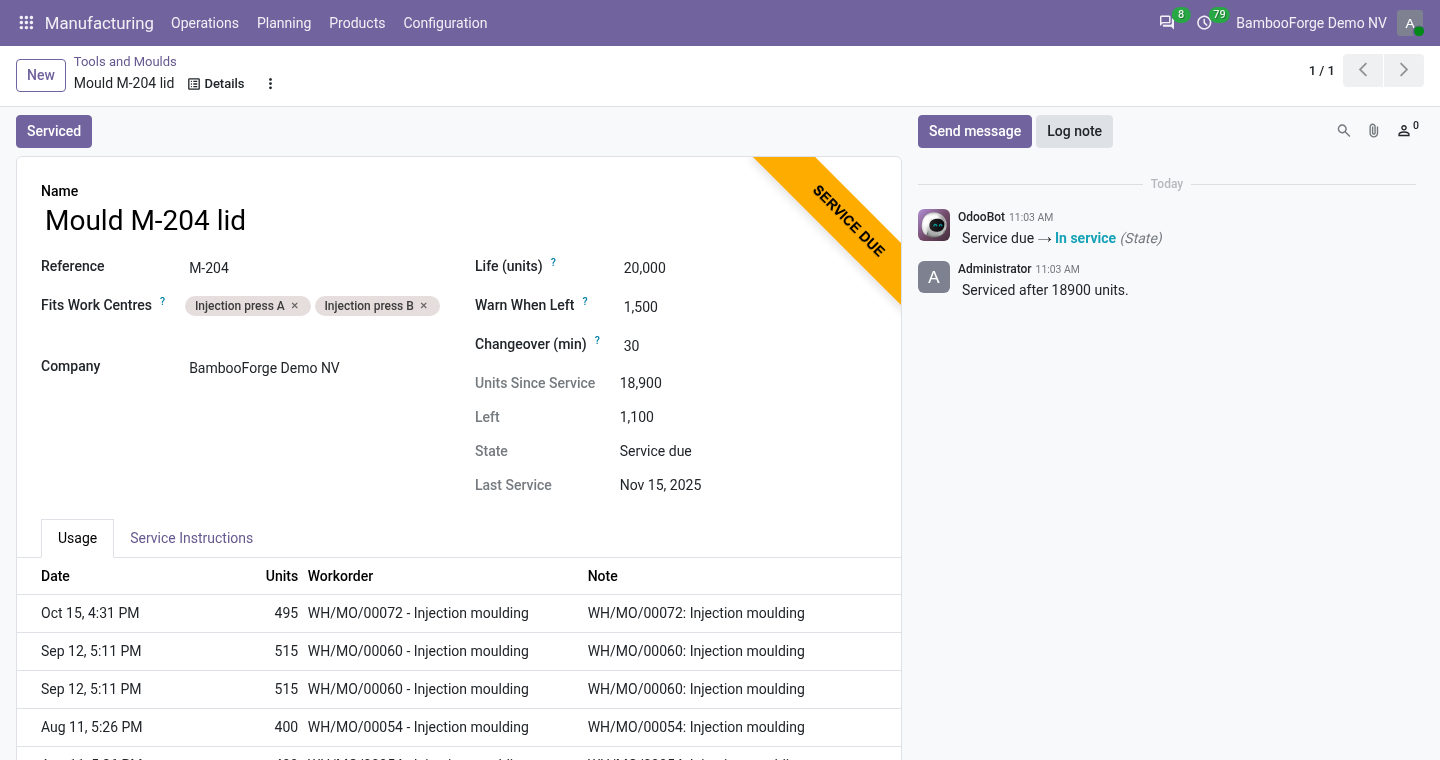This screenshot has height=760, width=1440.
Task: Open the Planning menu
Action: tap(284, 23)
